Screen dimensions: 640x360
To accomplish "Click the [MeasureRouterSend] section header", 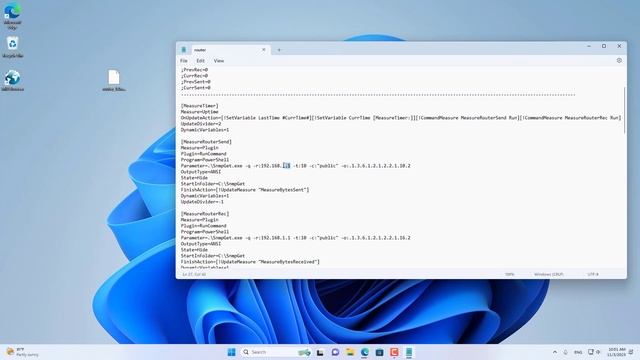I will point(206,142).
